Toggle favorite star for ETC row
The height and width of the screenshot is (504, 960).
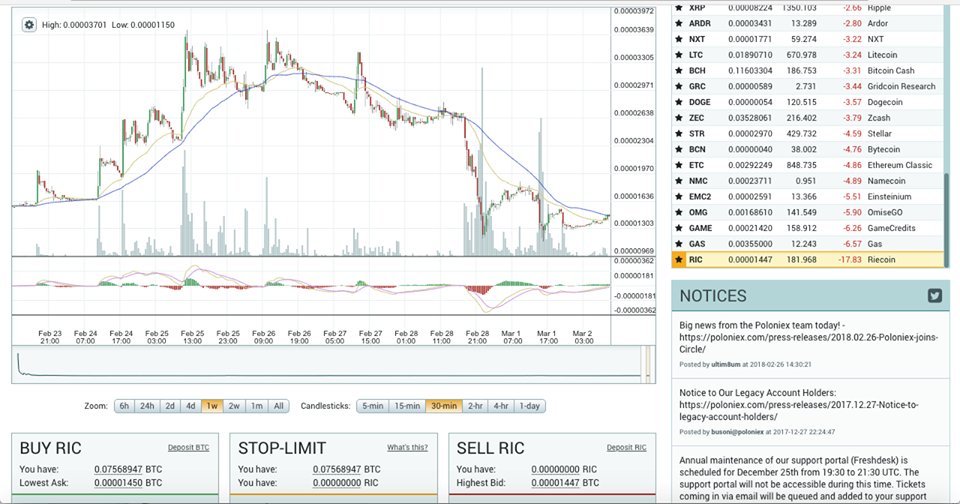pyautogui.click(x=678, y=165)
